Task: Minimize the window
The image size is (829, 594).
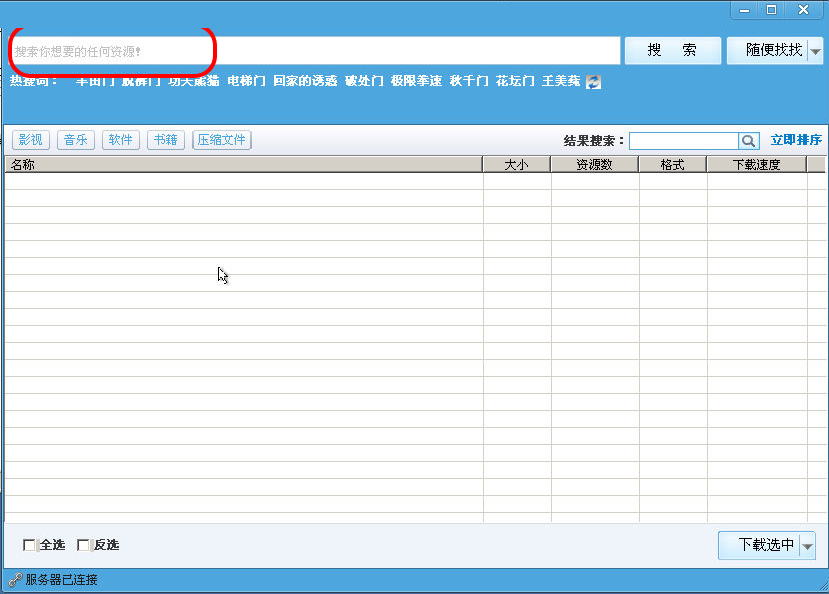Action: 744,10
